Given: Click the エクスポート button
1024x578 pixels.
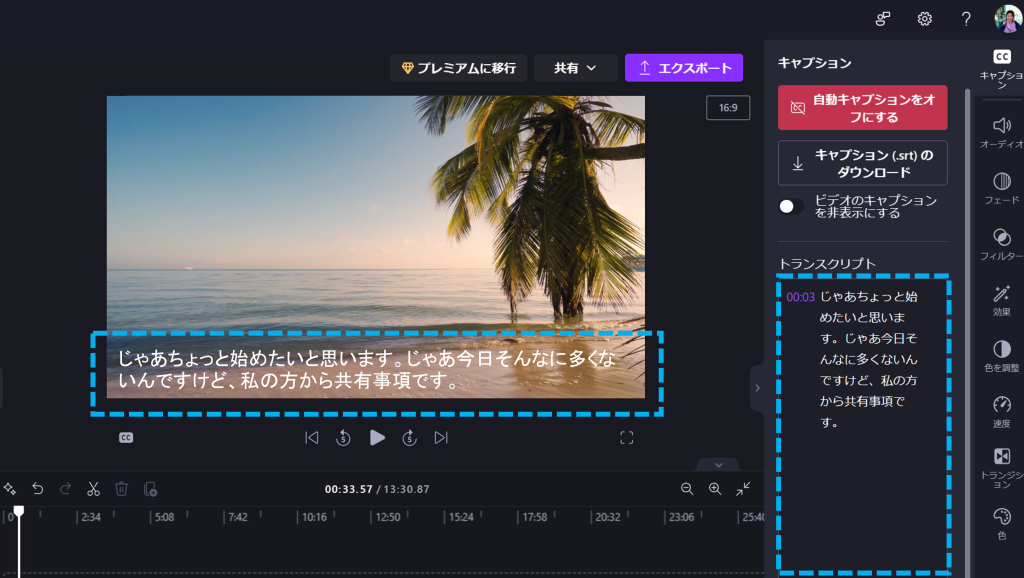Looking at the screenshot, I should [x=684, y=67].
